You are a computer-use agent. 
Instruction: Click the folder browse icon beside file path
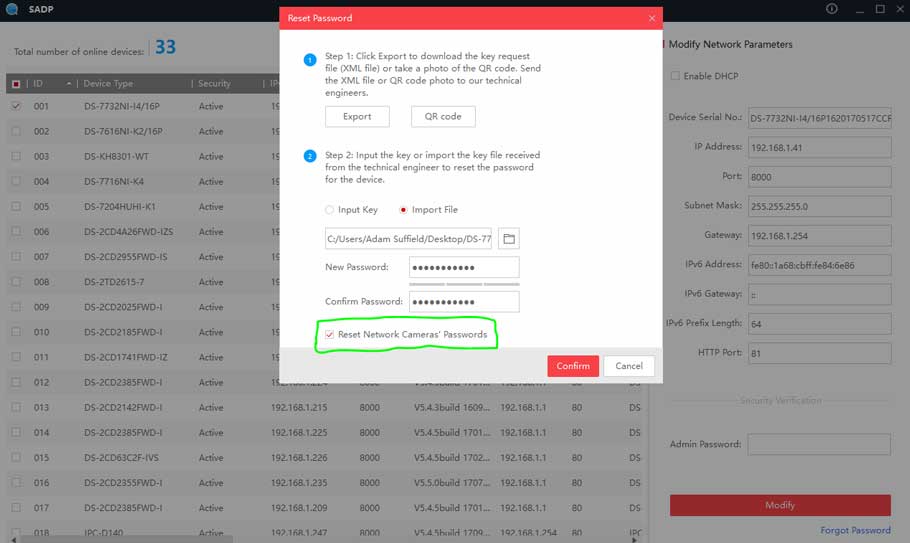[x=509, y=239]
